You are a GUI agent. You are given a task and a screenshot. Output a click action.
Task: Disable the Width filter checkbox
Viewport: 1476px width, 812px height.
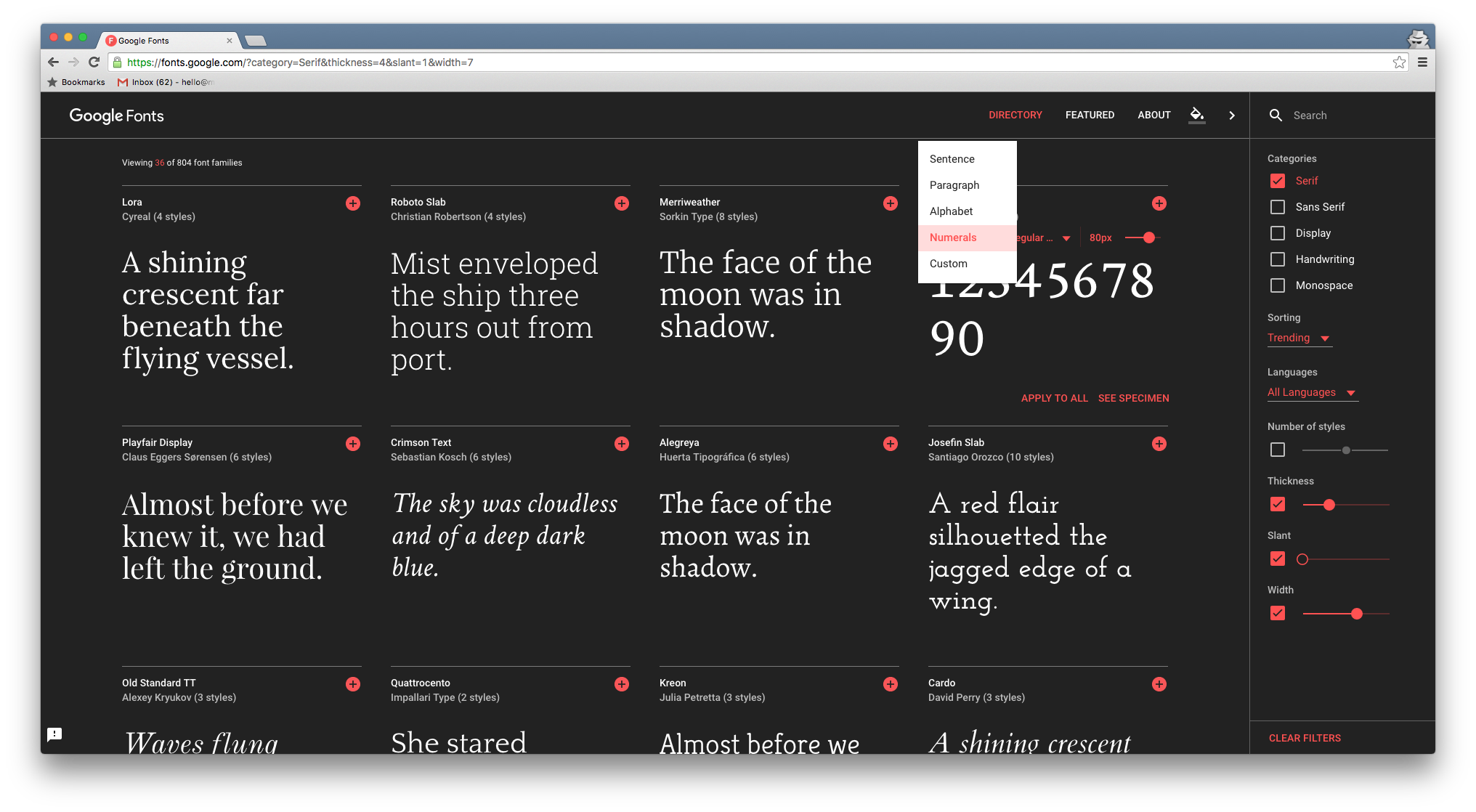coord(1278,613)
